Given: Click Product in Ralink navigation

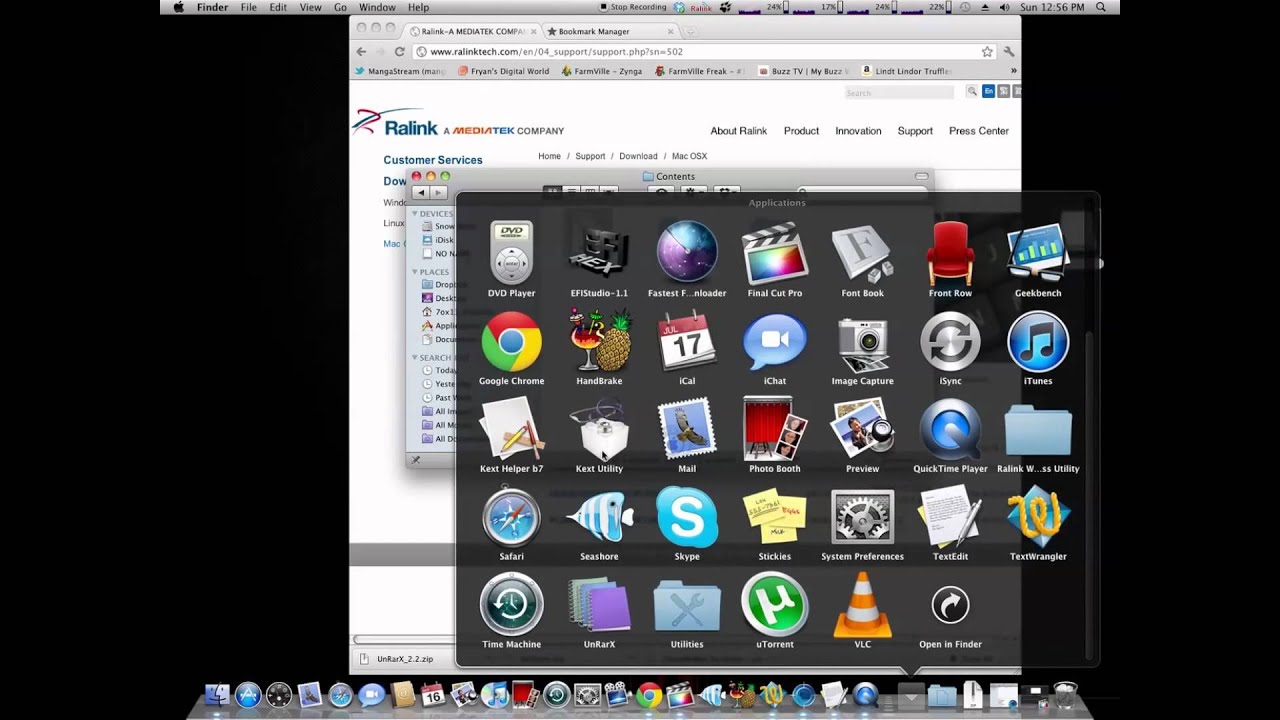Looking at the screenshot, I should (x=801, y=131).
